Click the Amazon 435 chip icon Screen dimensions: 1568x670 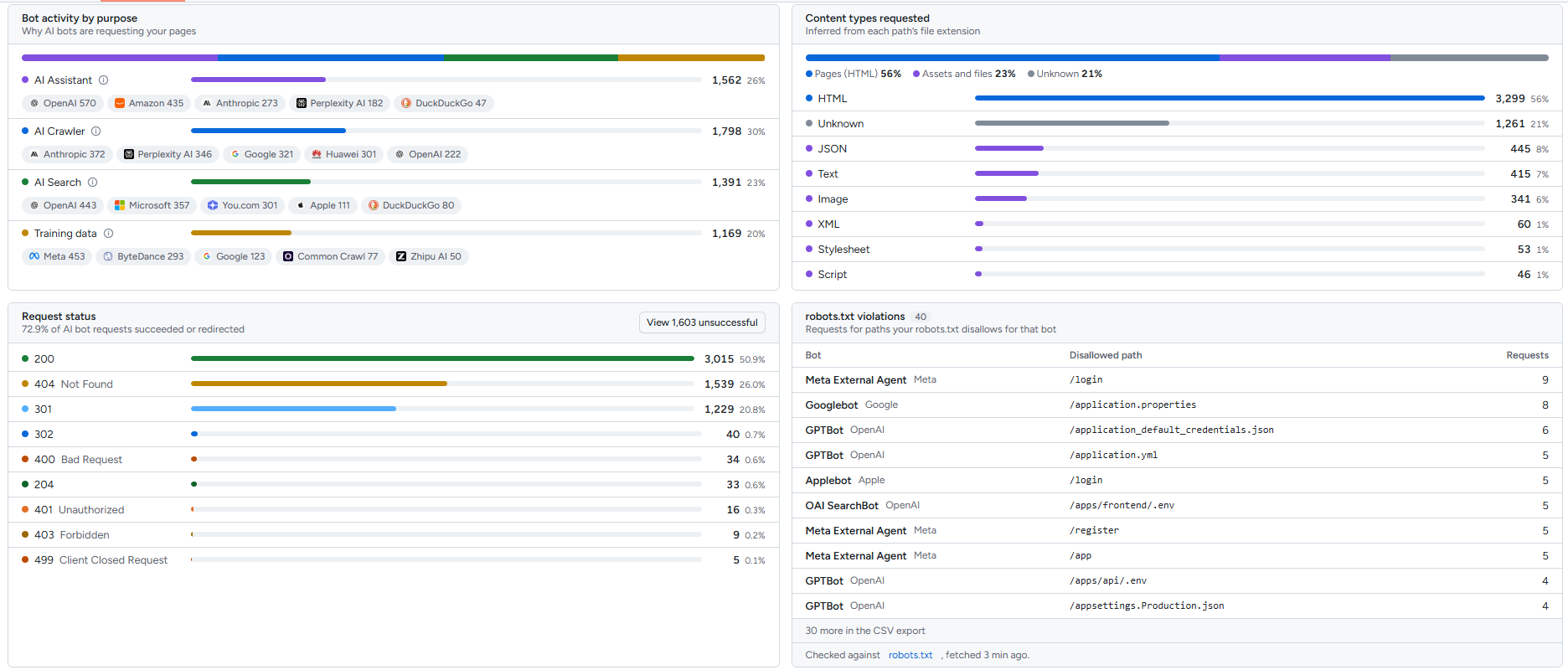120,104
